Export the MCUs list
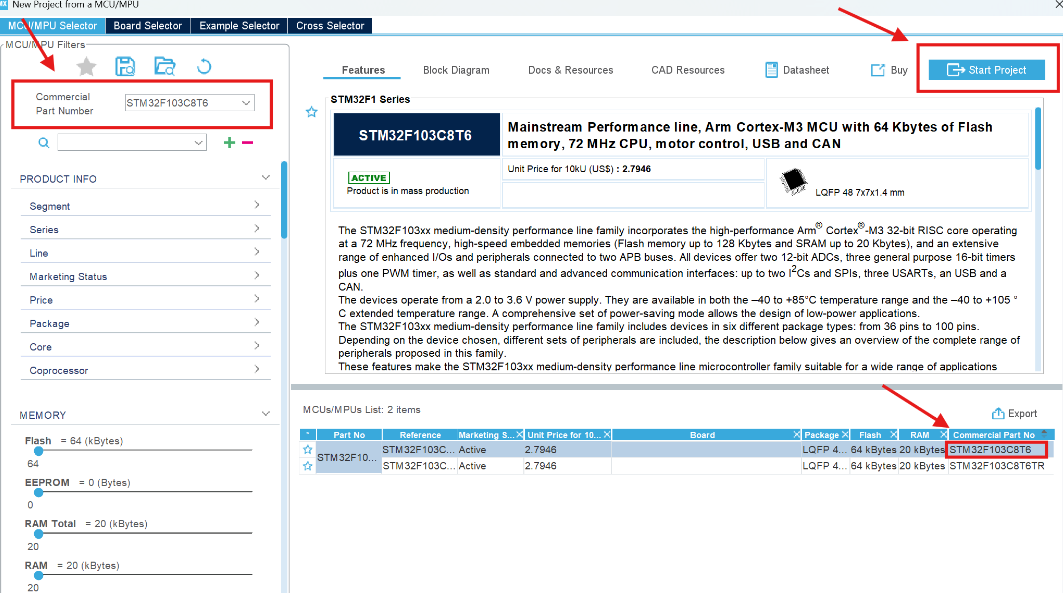The height and width of the screenshot is (593, 1063). 1014,413
